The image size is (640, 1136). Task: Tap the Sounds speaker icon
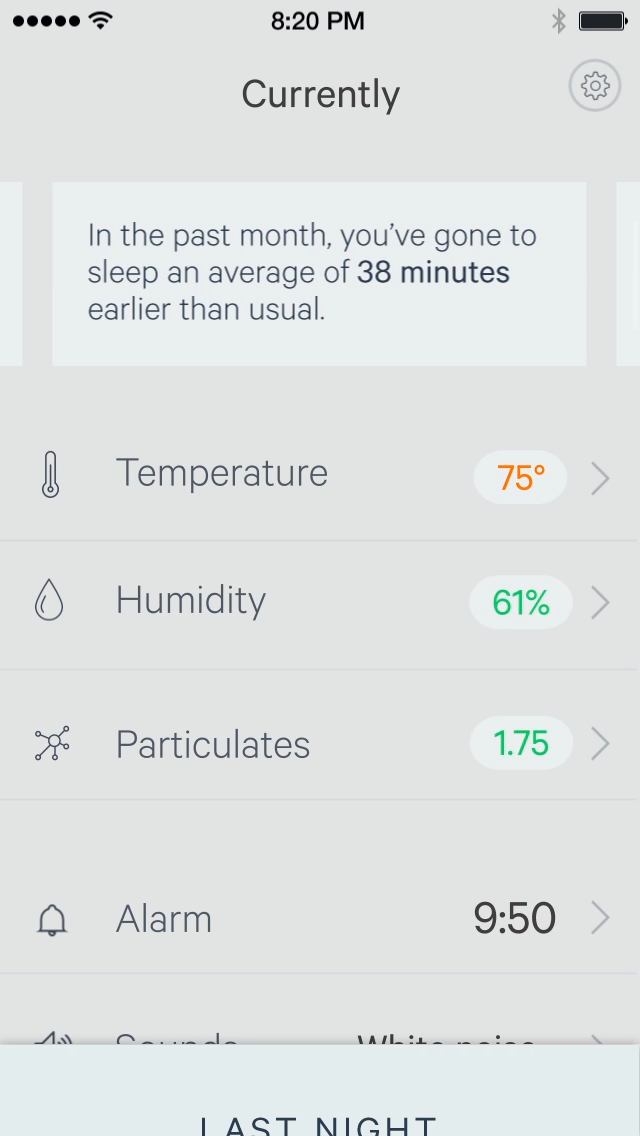click(x=53, y=1040)
